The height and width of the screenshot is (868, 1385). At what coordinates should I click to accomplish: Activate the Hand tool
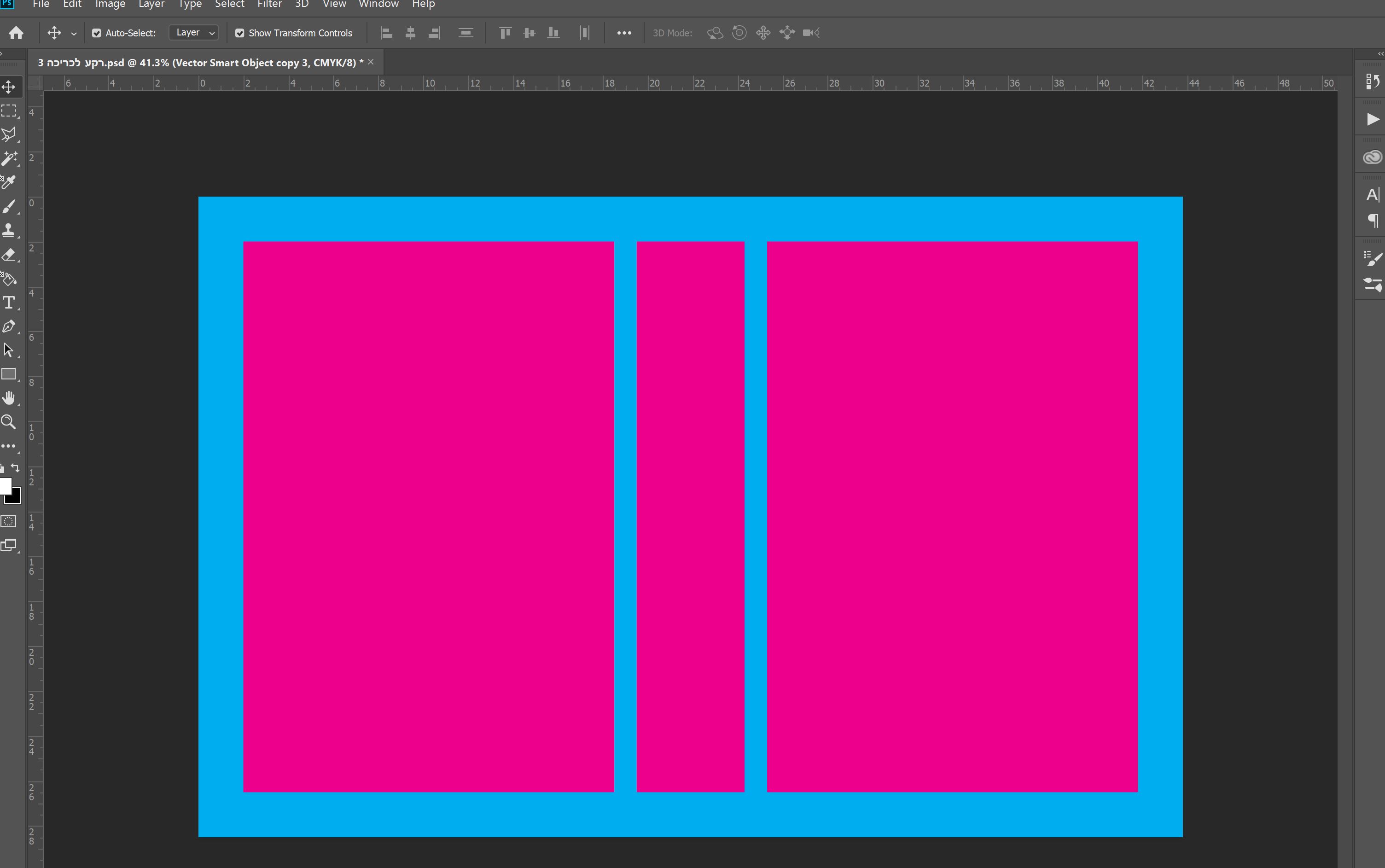click(x=9, y=398)
